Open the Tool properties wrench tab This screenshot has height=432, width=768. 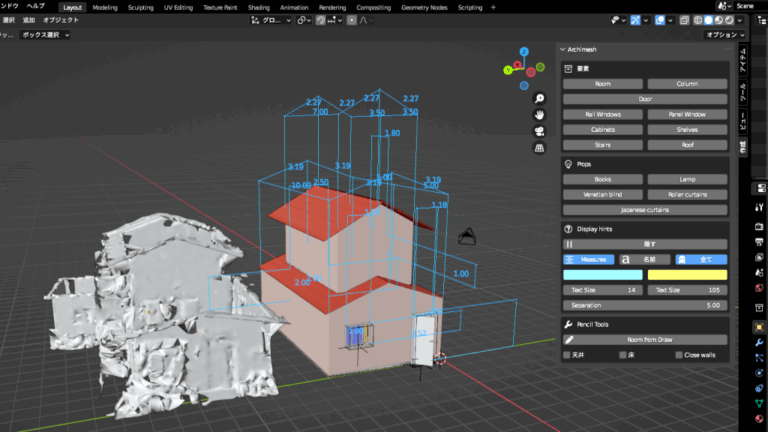click(x=759, y=343)
